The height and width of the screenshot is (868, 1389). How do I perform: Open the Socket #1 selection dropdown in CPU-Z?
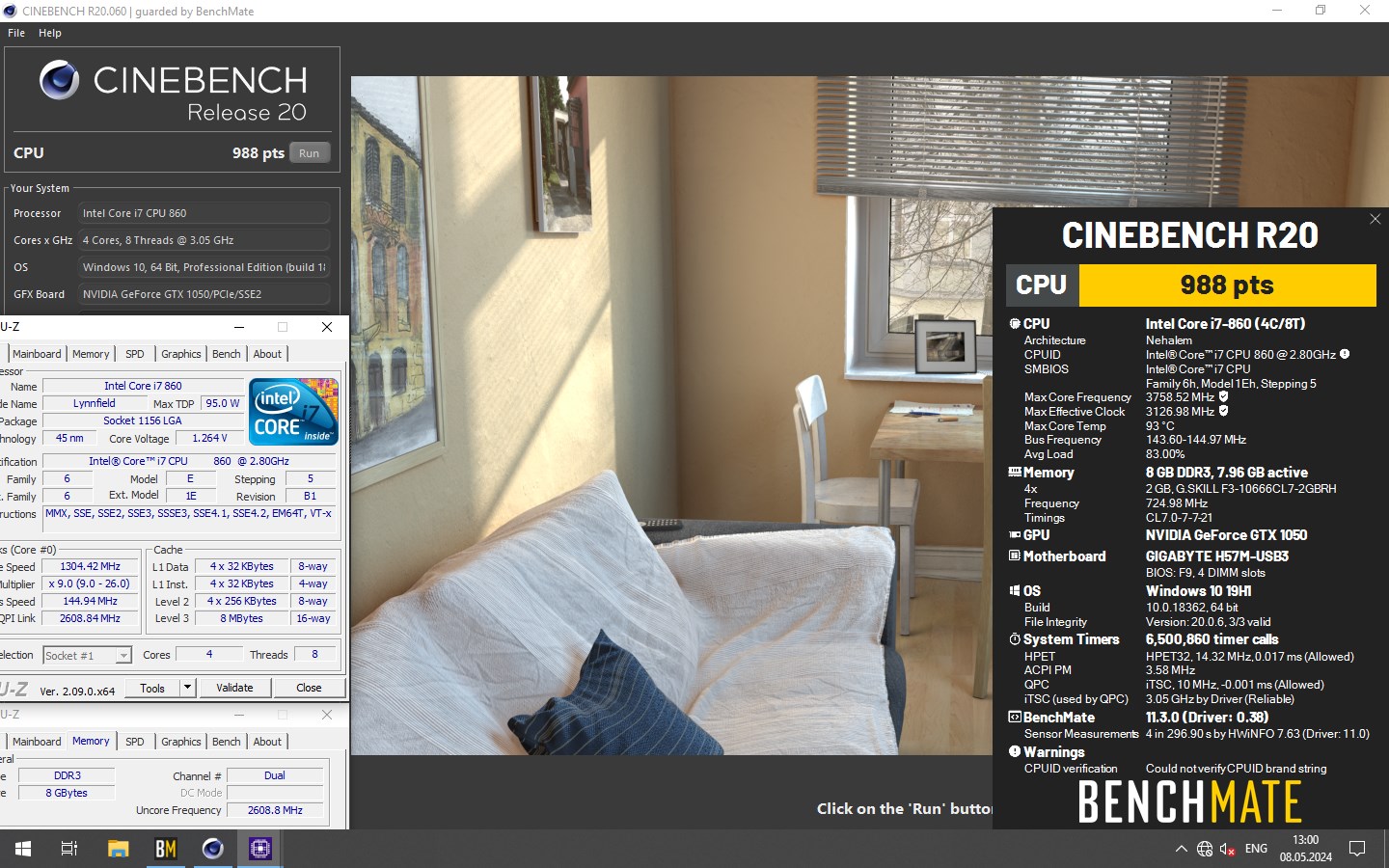87,656
